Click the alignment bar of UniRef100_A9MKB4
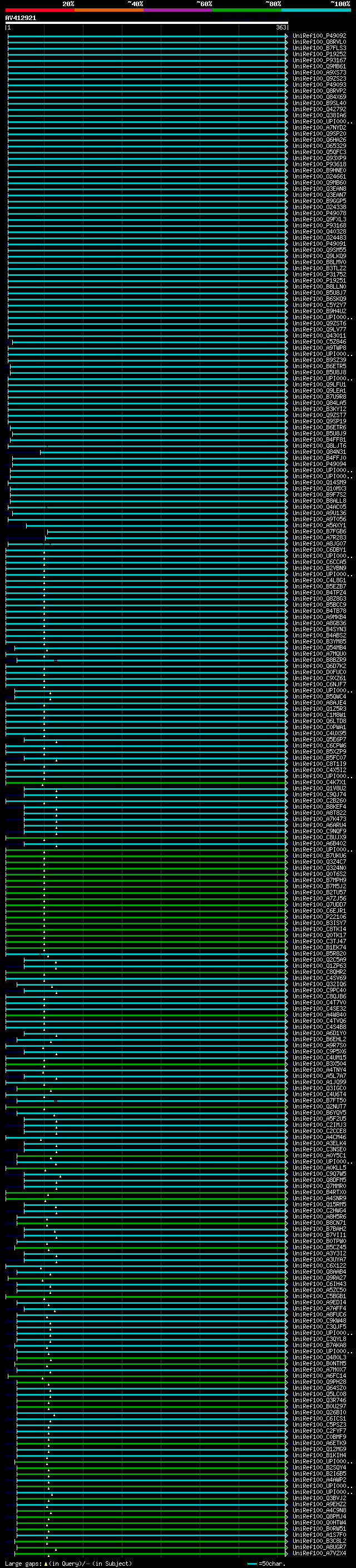Screen dimensions: 356x1568 tap(146, 617)
